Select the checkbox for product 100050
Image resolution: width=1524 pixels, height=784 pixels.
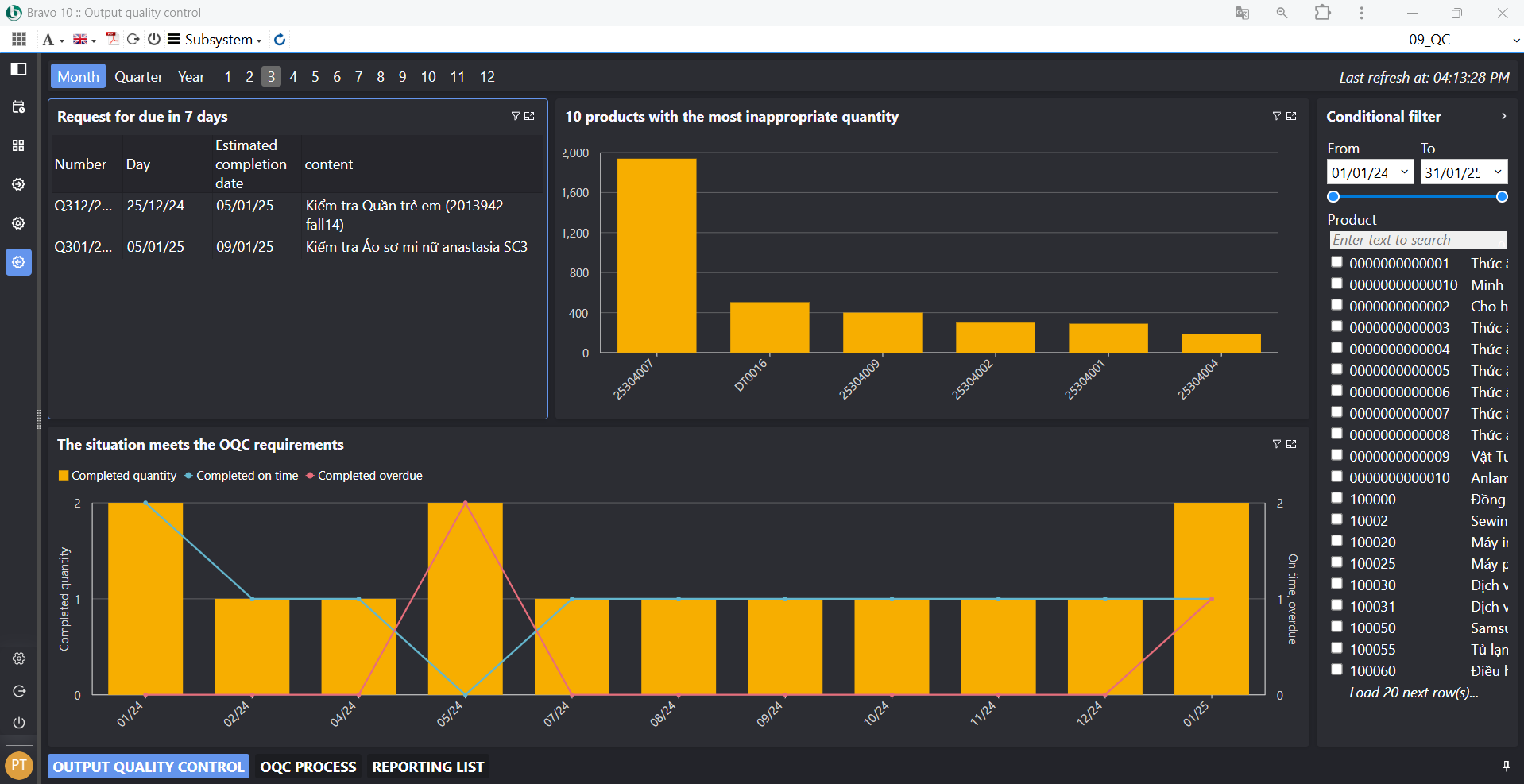coord(1336,627)
